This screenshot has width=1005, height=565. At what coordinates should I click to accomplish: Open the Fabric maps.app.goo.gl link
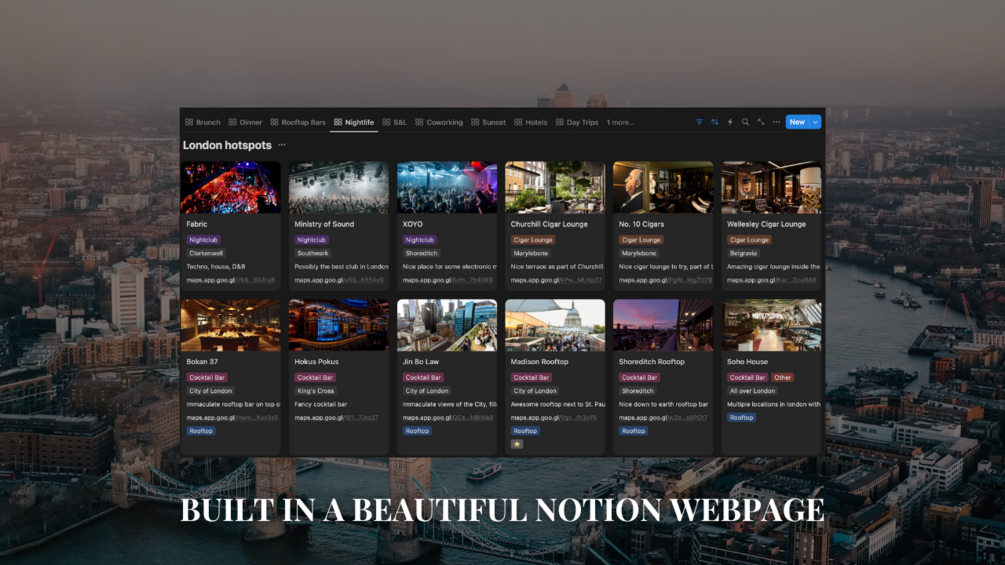[x=231, y=280]
